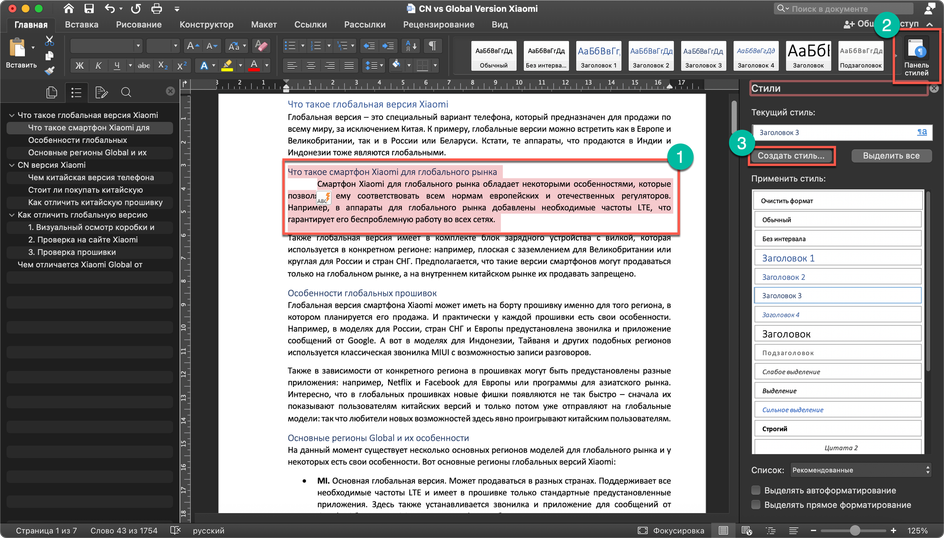944x538 pixels.
Task: Apply superscript formatting
Action: tap(182, 65)
